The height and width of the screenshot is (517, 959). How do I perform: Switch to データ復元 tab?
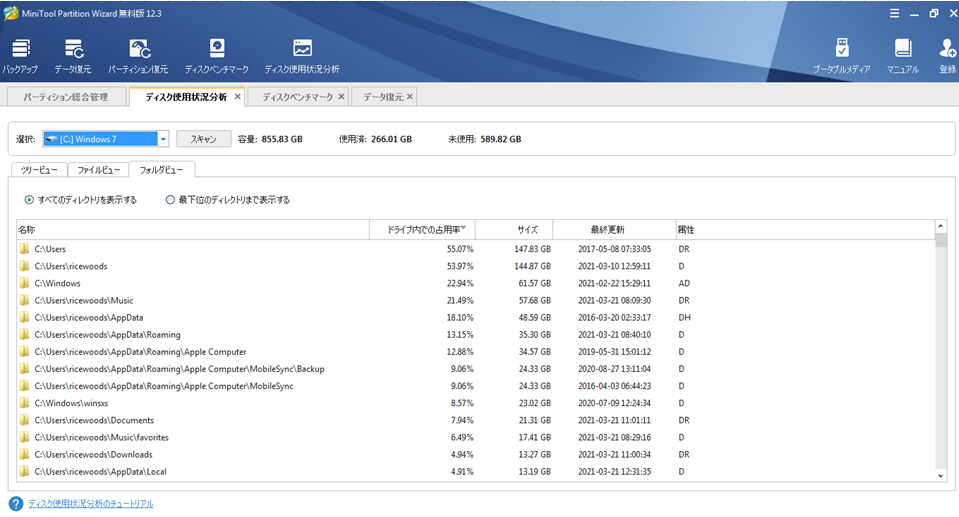coord(383,97)
